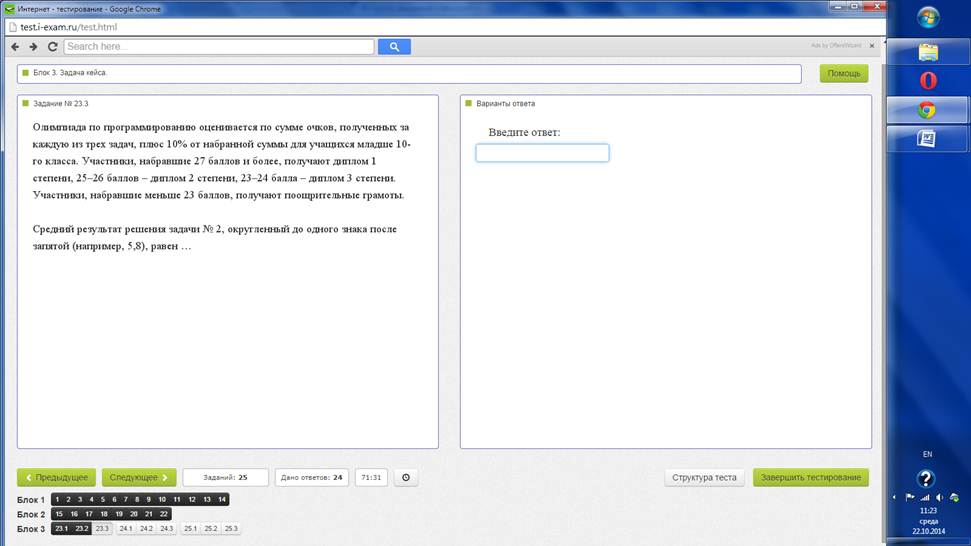Close the ads bar with X
971x546 pixels.
point(872,46)
